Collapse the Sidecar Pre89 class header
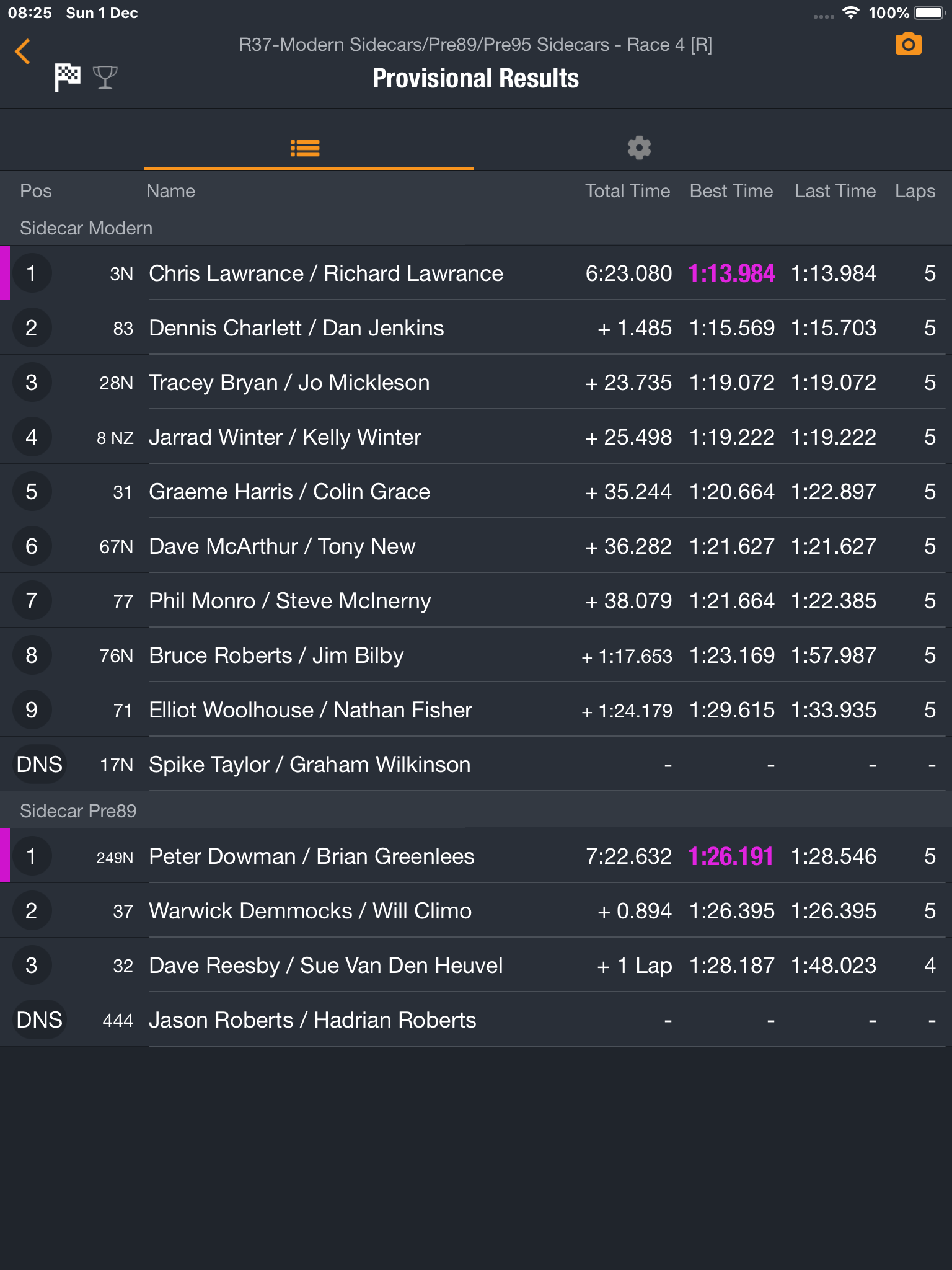The image size is (952, 1270). 476,810
